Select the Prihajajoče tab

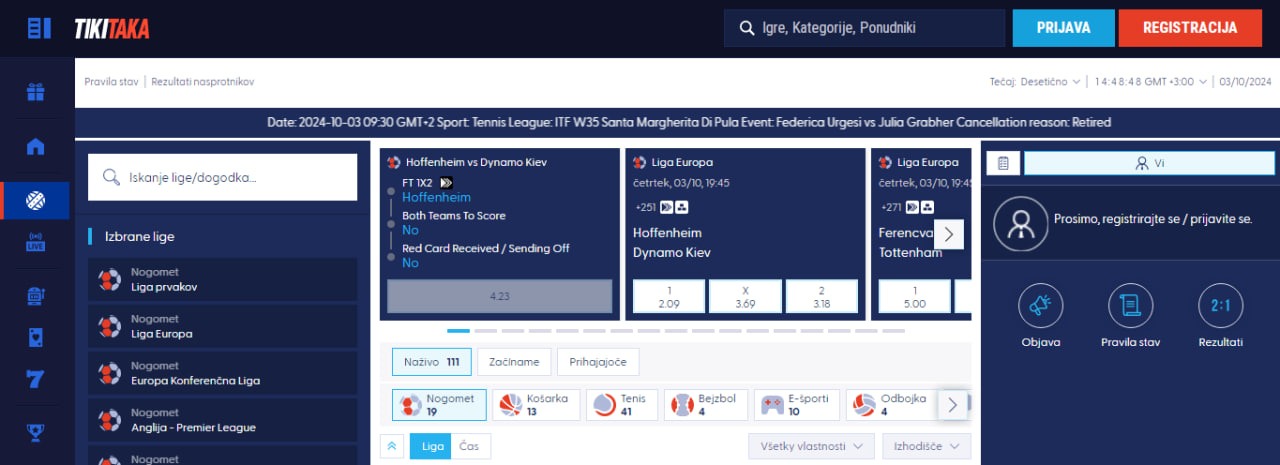[598, 362]
